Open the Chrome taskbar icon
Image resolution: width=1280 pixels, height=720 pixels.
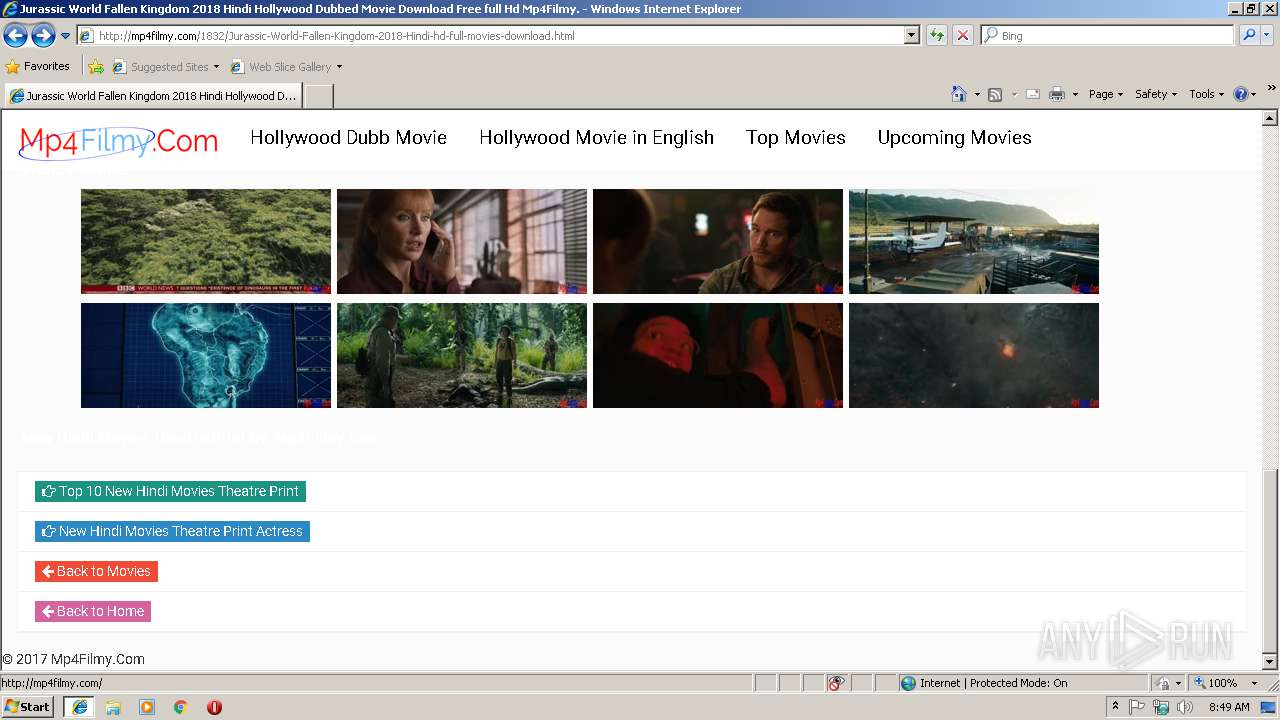181,707
